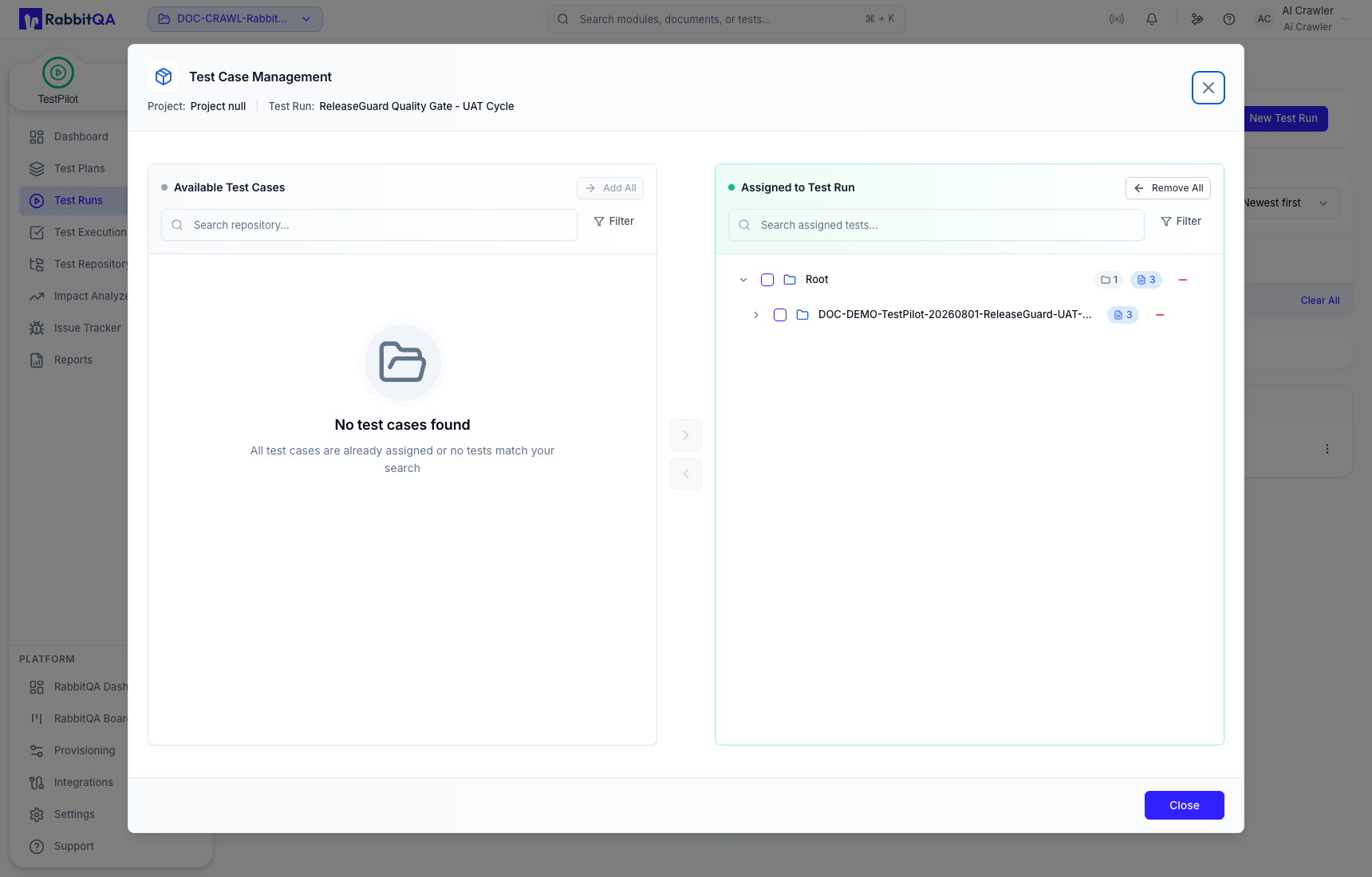Expand the DOC-DEMO-TestPilot folder
This screenshot has height=877, width=1372.
pyautogui.click(x=756, y=315)
